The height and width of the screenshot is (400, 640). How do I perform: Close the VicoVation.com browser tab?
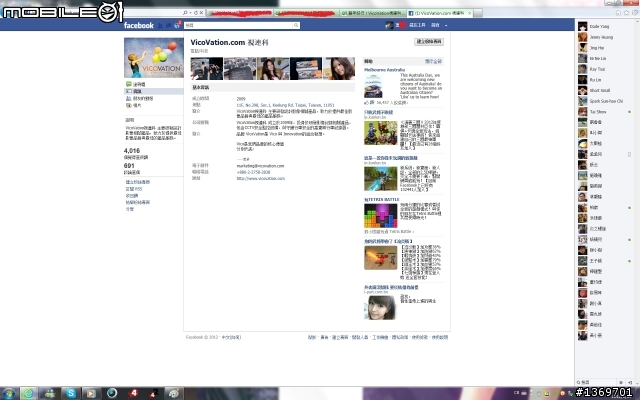[x=469, y=13]
